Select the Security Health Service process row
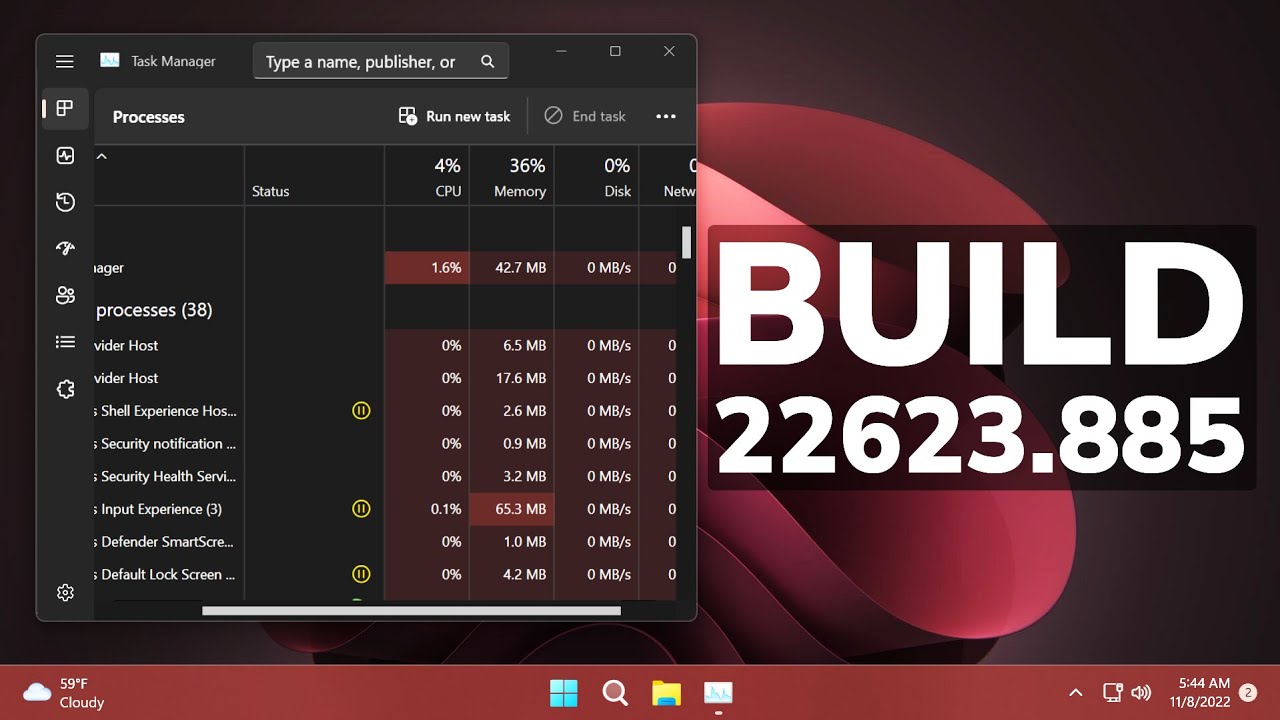Screen dimensions: 1280x720 pyautogui.click(x=386, y=476)
